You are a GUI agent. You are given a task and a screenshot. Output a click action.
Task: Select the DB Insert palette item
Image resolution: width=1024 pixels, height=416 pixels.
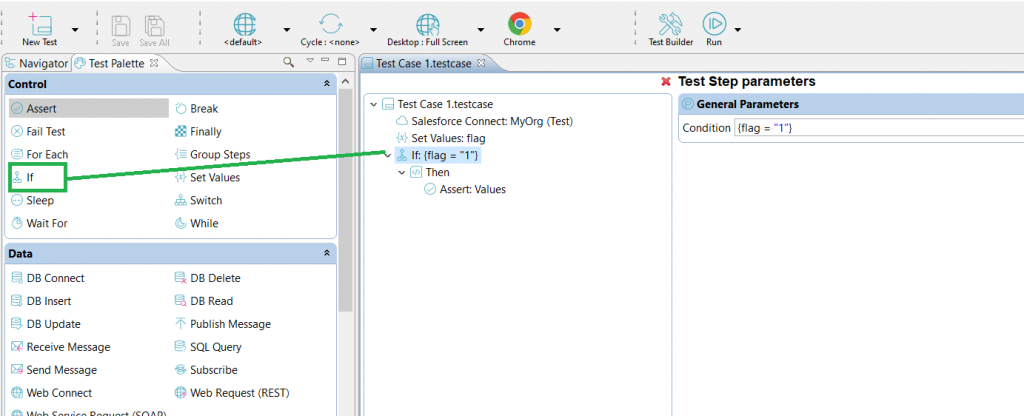point(41,301)
